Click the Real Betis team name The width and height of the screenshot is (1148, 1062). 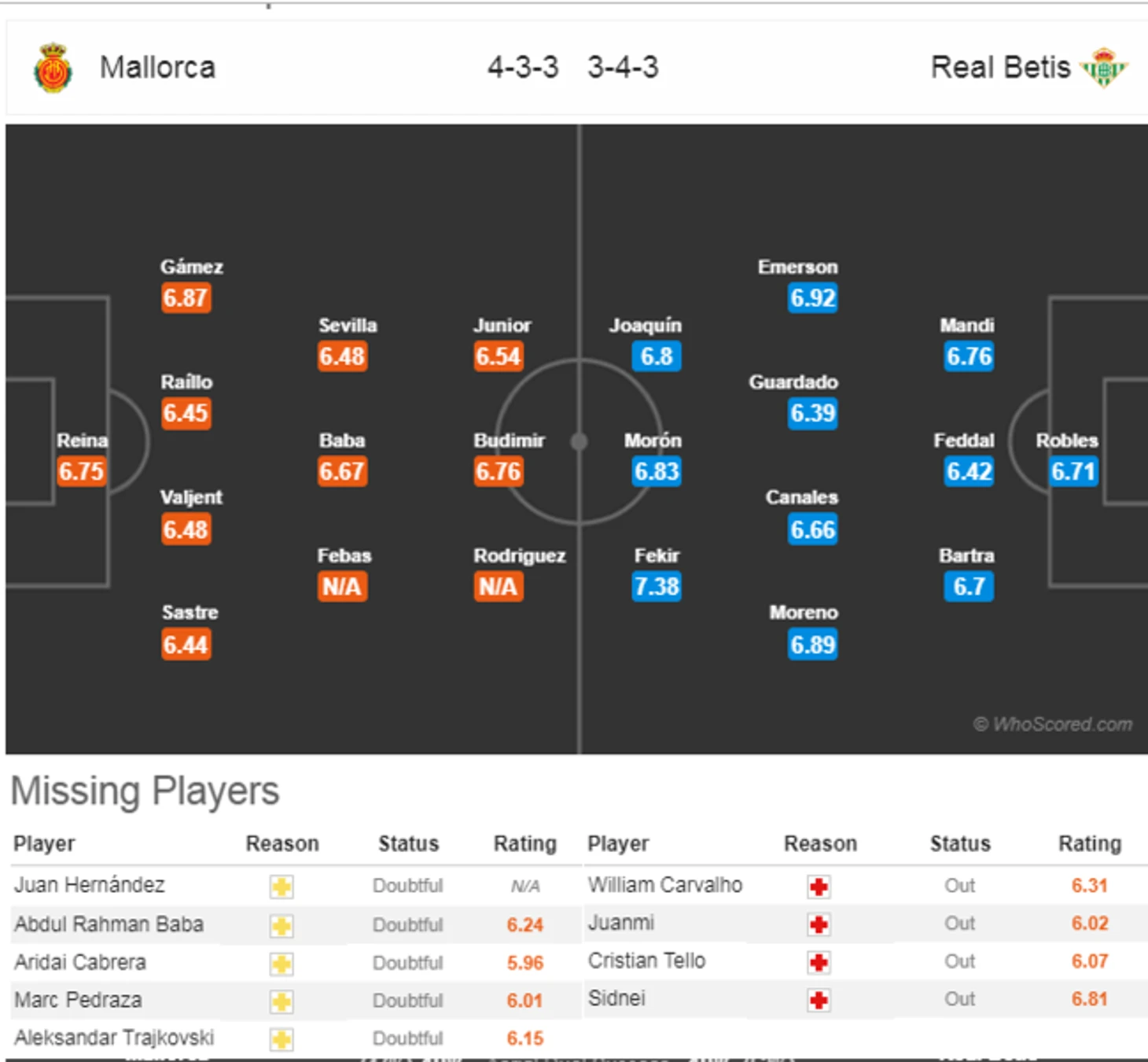[x=1000, y=68]
